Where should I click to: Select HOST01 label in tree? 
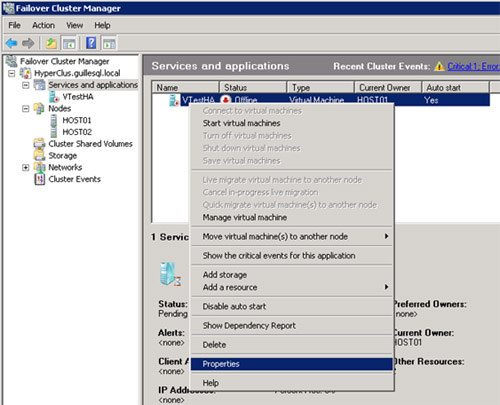tap(77, 120)
